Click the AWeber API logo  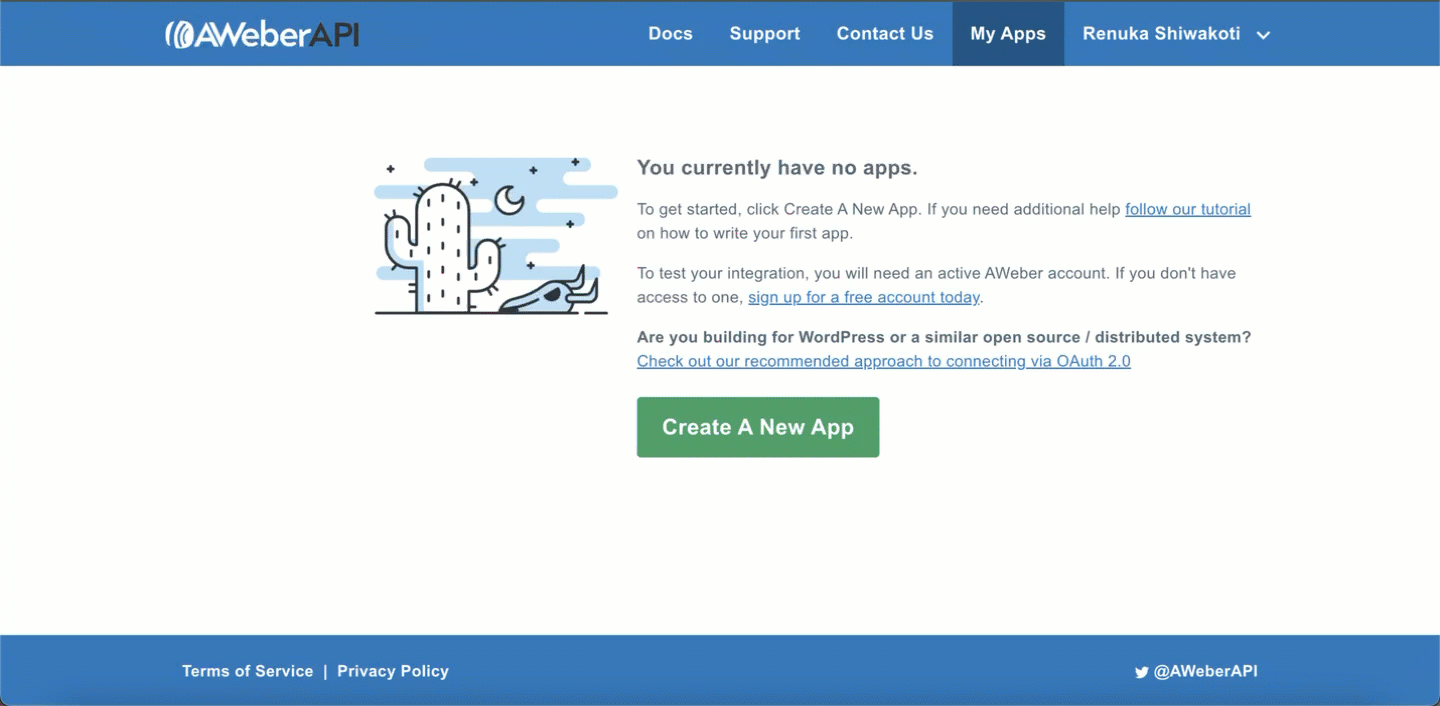262,33
